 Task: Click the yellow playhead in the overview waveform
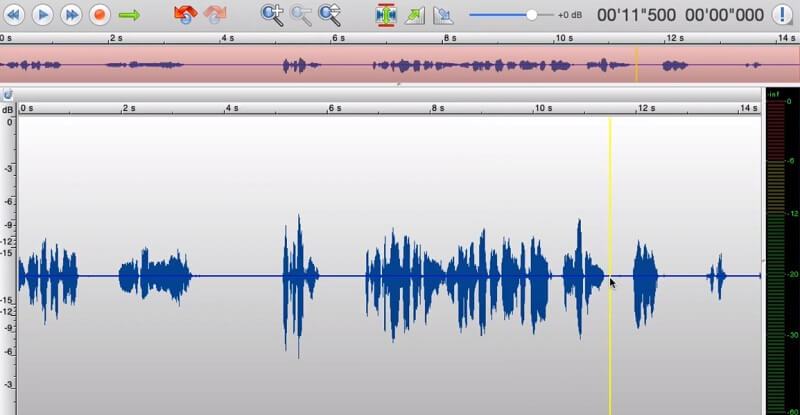[x=636, y=65]
